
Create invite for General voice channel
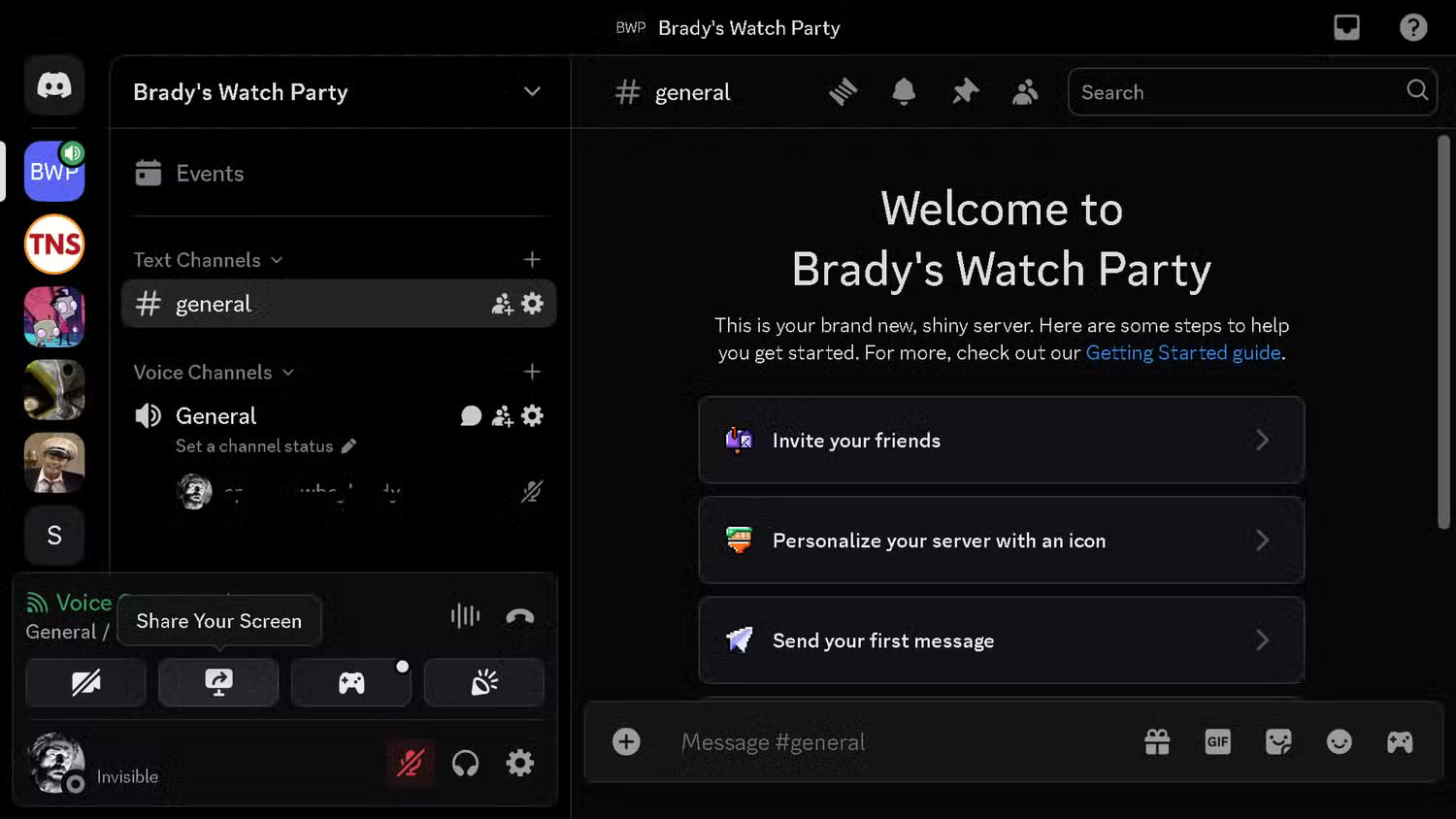point(502,416)
